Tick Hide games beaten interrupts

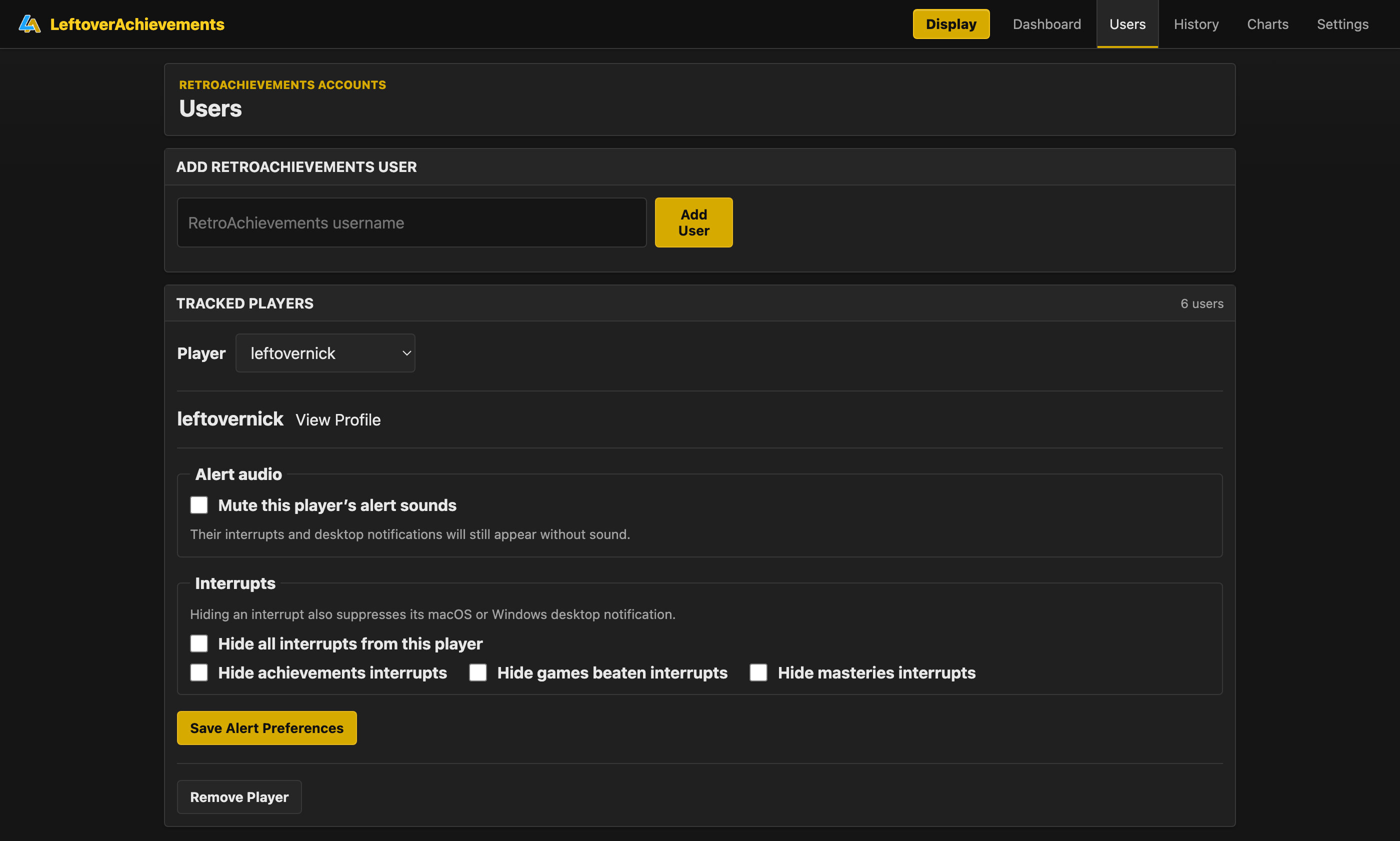(x=477, y=672)
